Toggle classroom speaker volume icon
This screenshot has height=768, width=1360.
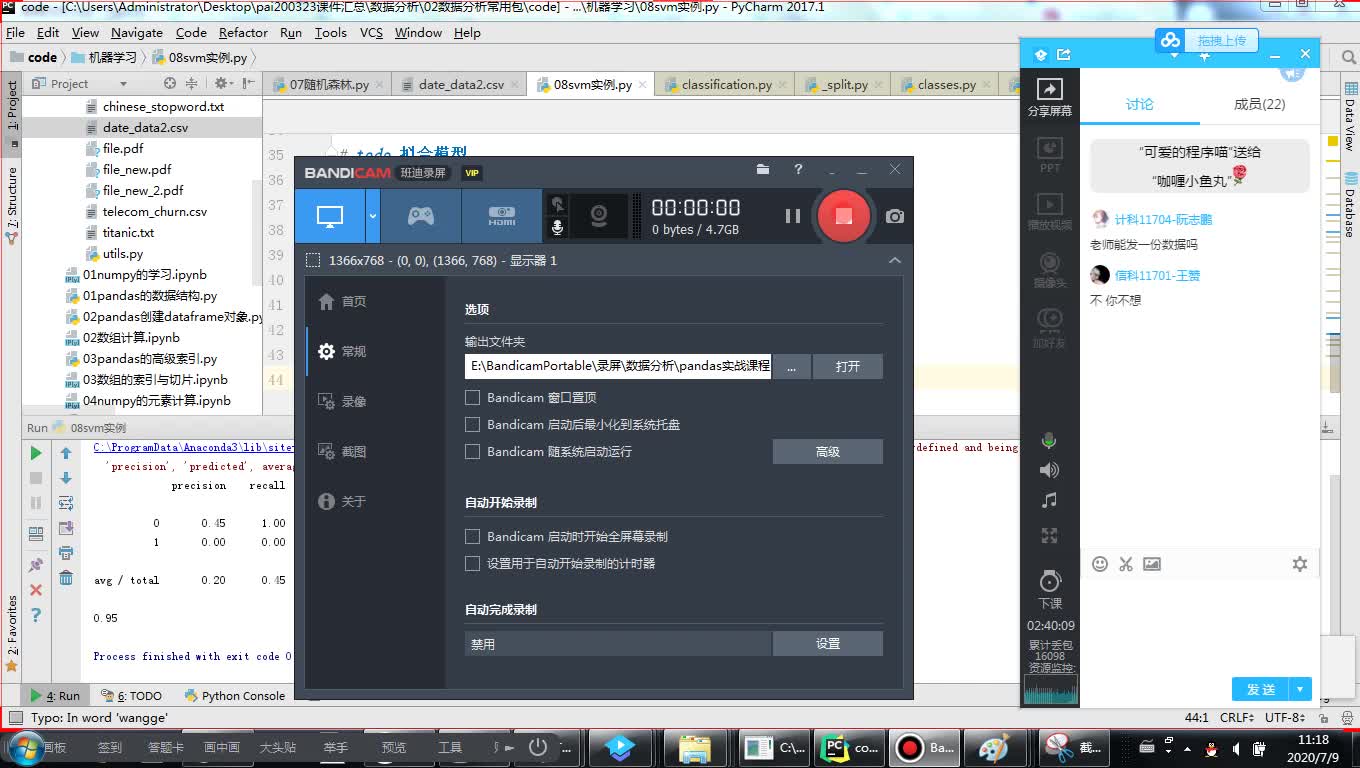click(1049, 470)
